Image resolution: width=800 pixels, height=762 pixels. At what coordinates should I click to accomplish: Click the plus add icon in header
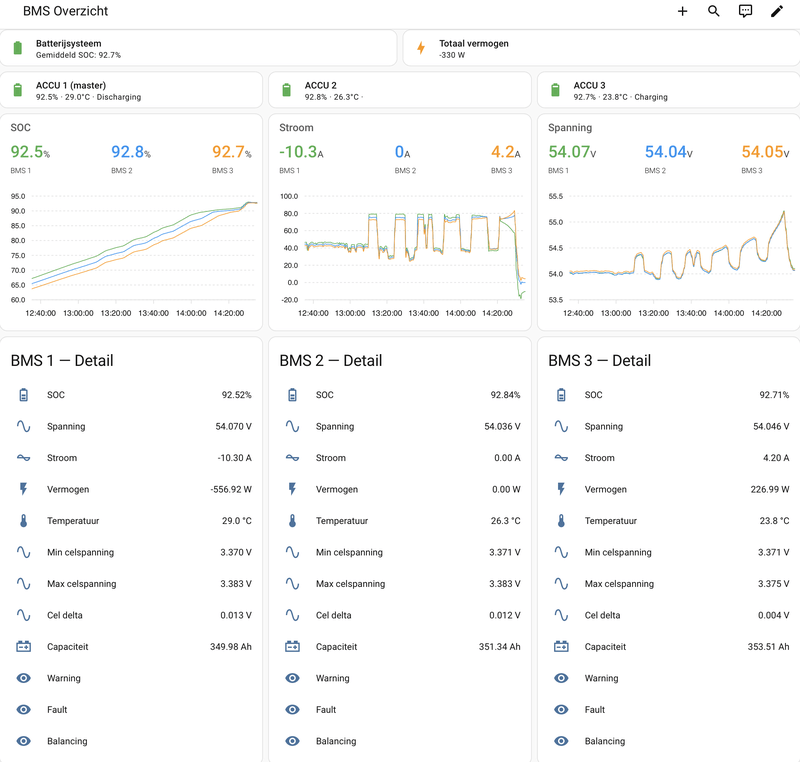(x=682, y=11)
